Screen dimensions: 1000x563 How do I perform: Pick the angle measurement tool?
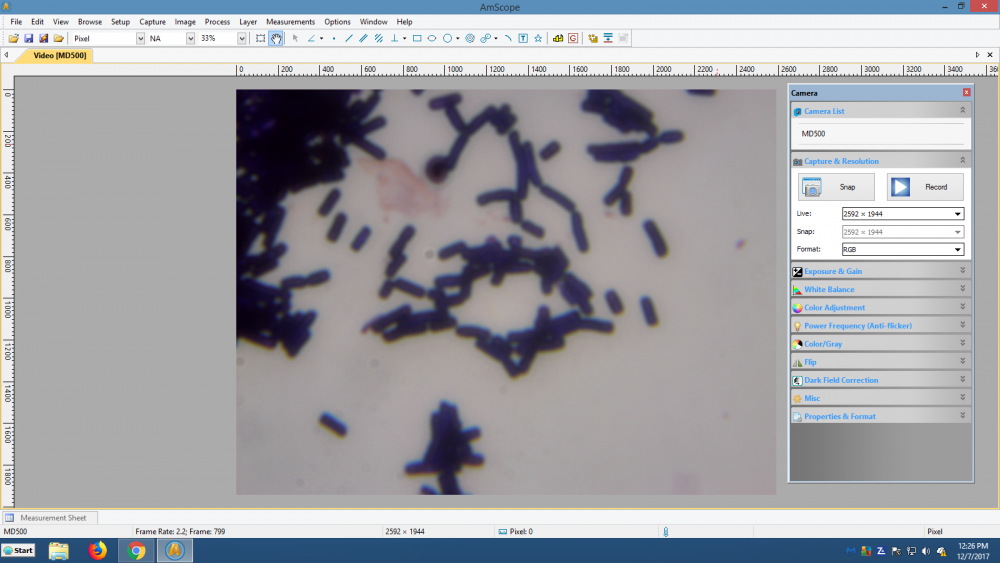tap(311, 38)
